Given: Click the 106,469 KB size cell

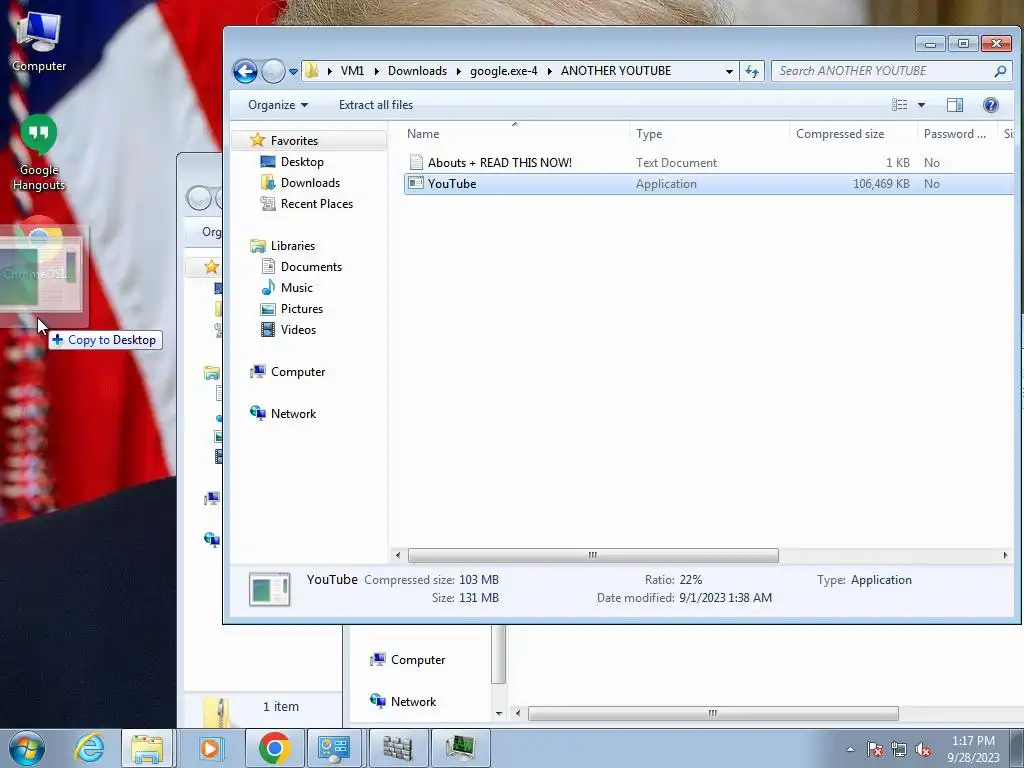Looking at the screenshot, I should [881, 184].
